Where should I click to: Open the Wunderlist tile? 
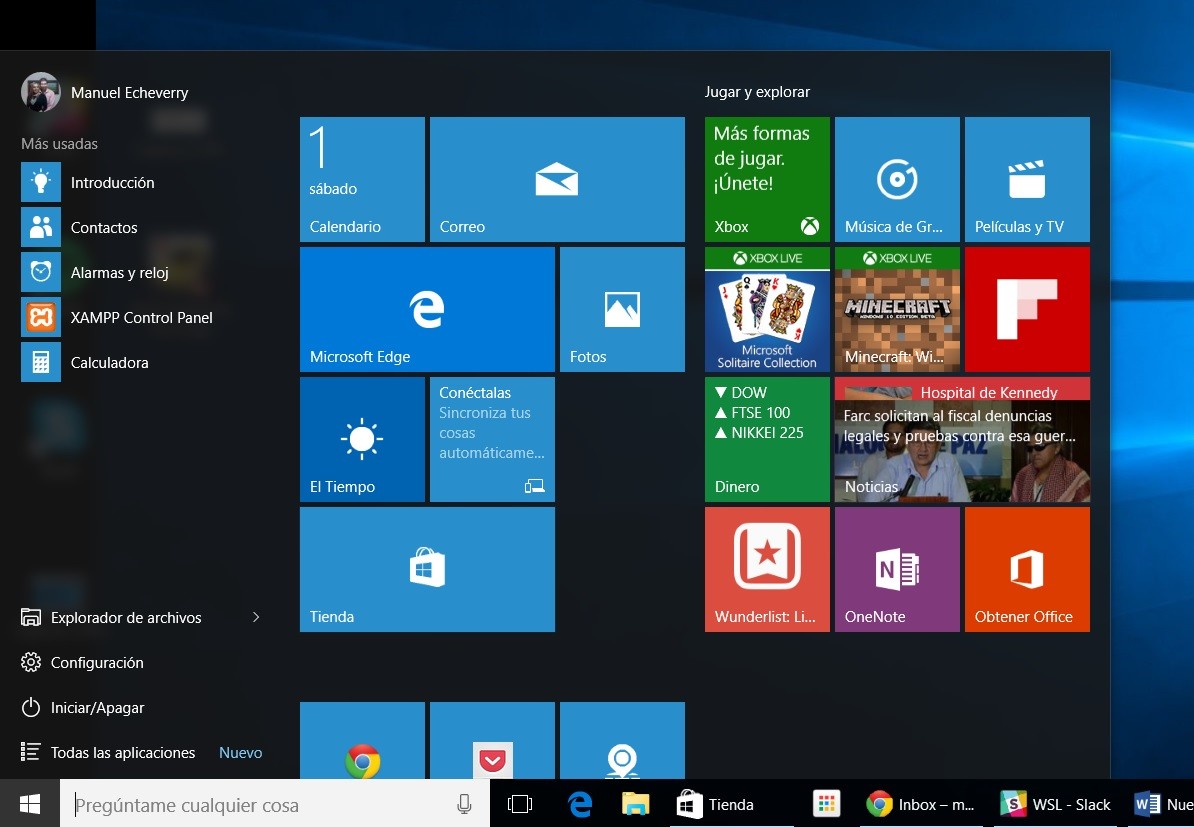(767, 568)
